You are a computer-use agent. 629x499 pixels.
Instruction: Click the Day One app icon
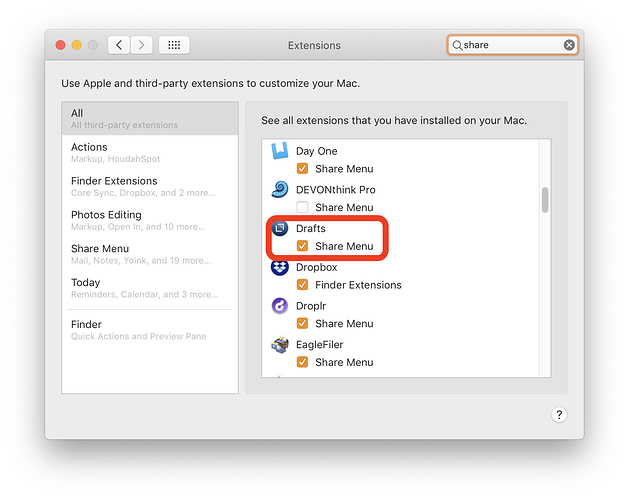point(280,151)
